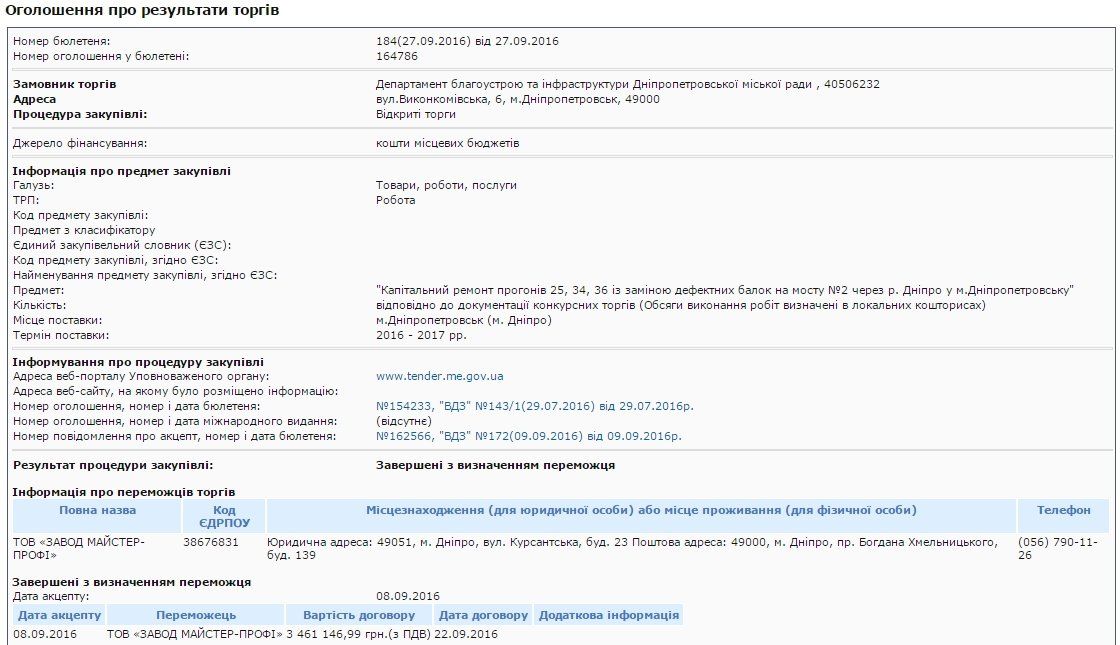Click the "Дата договору" column header
Image resolution: width=1120 pixels, height=645 pixels.
click(x=481, y=614)
